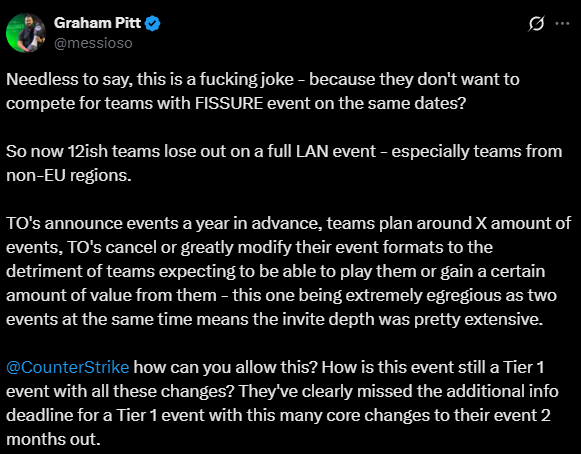The image size is (581, 454).
Task: Open the three-dot more options menu
Action: pos(562,23)
